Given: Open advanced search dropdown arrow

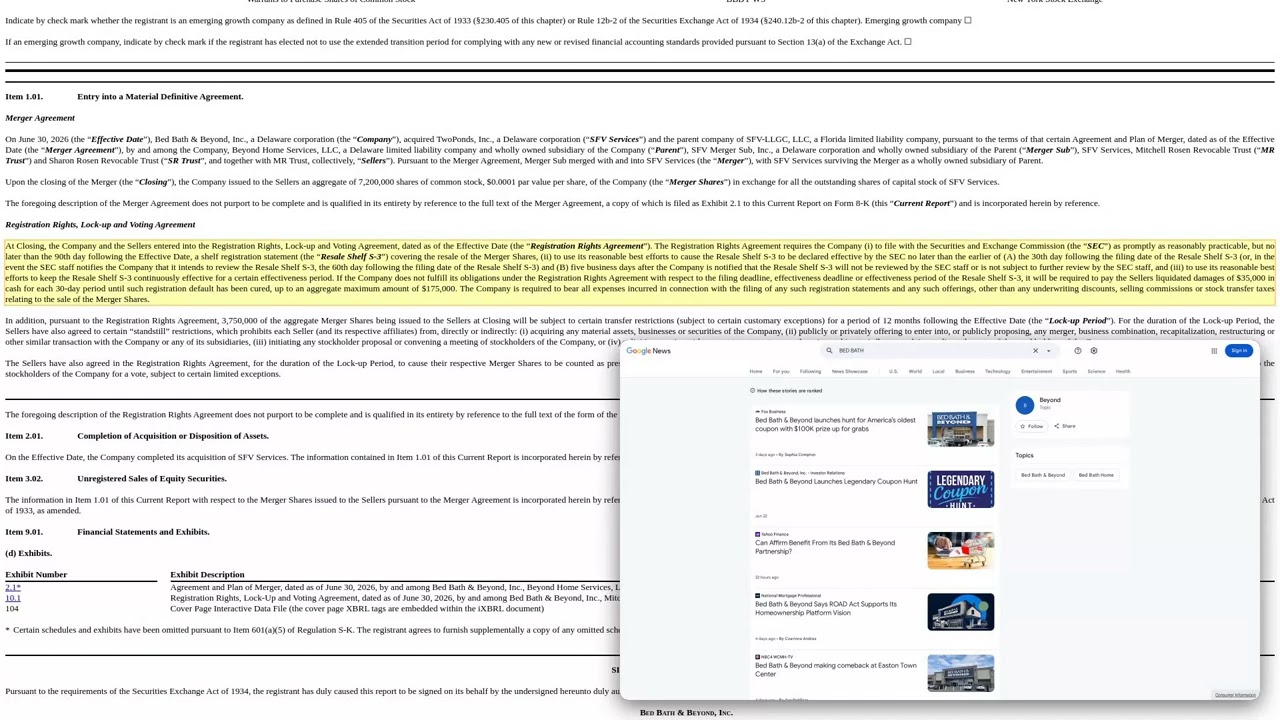Looking at the screenshot, I should click(x=1048, y=351).
